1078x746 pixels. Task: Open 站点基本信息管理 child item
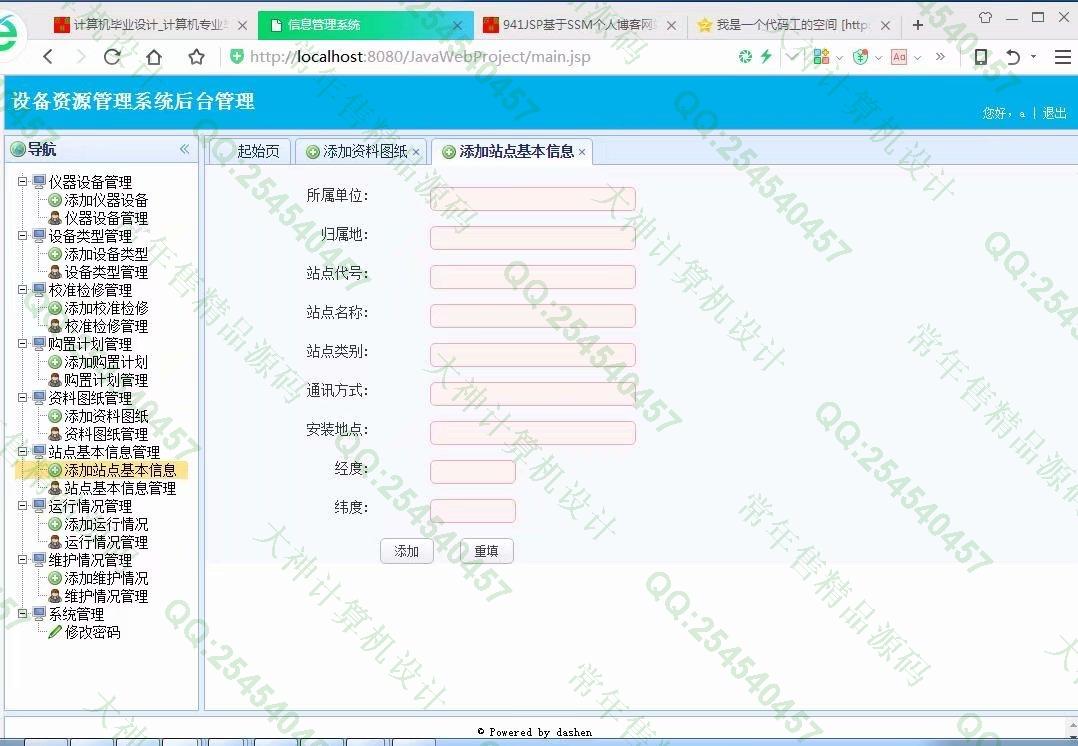click(x=120, y=488)
